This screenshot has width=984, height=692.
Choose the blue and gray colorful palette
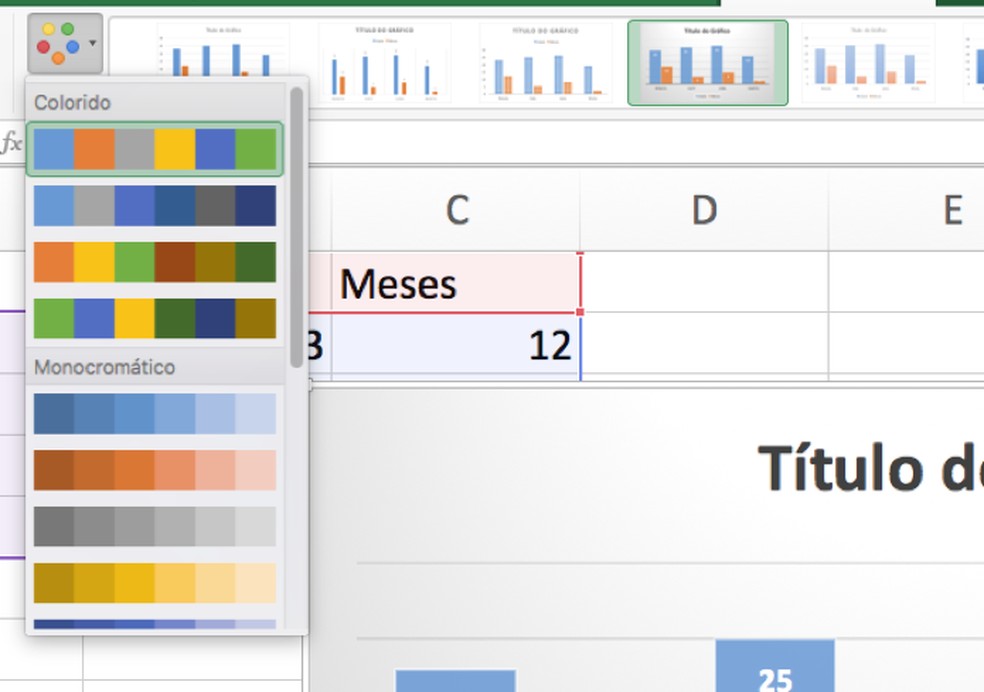pyautogui.click(x=155, y=205)
